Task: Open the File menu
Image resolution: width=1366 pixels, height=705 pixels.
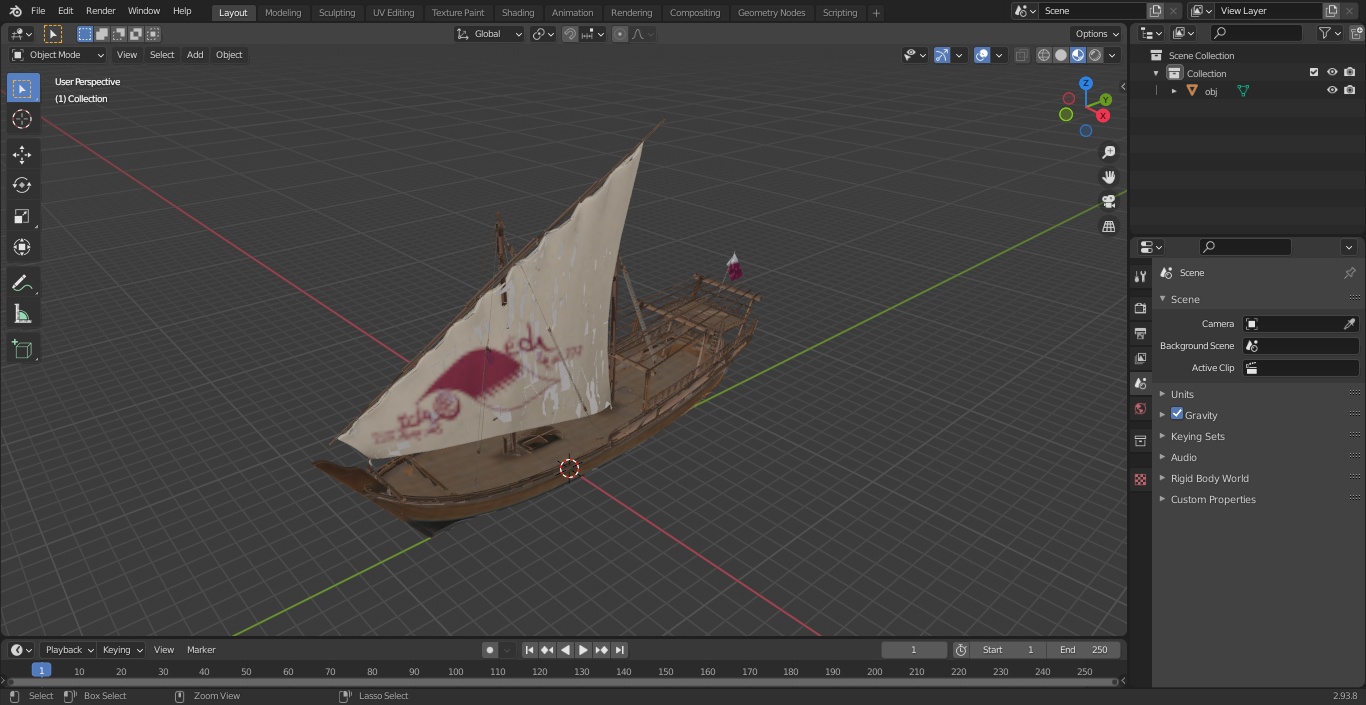Action: [38, 11]
